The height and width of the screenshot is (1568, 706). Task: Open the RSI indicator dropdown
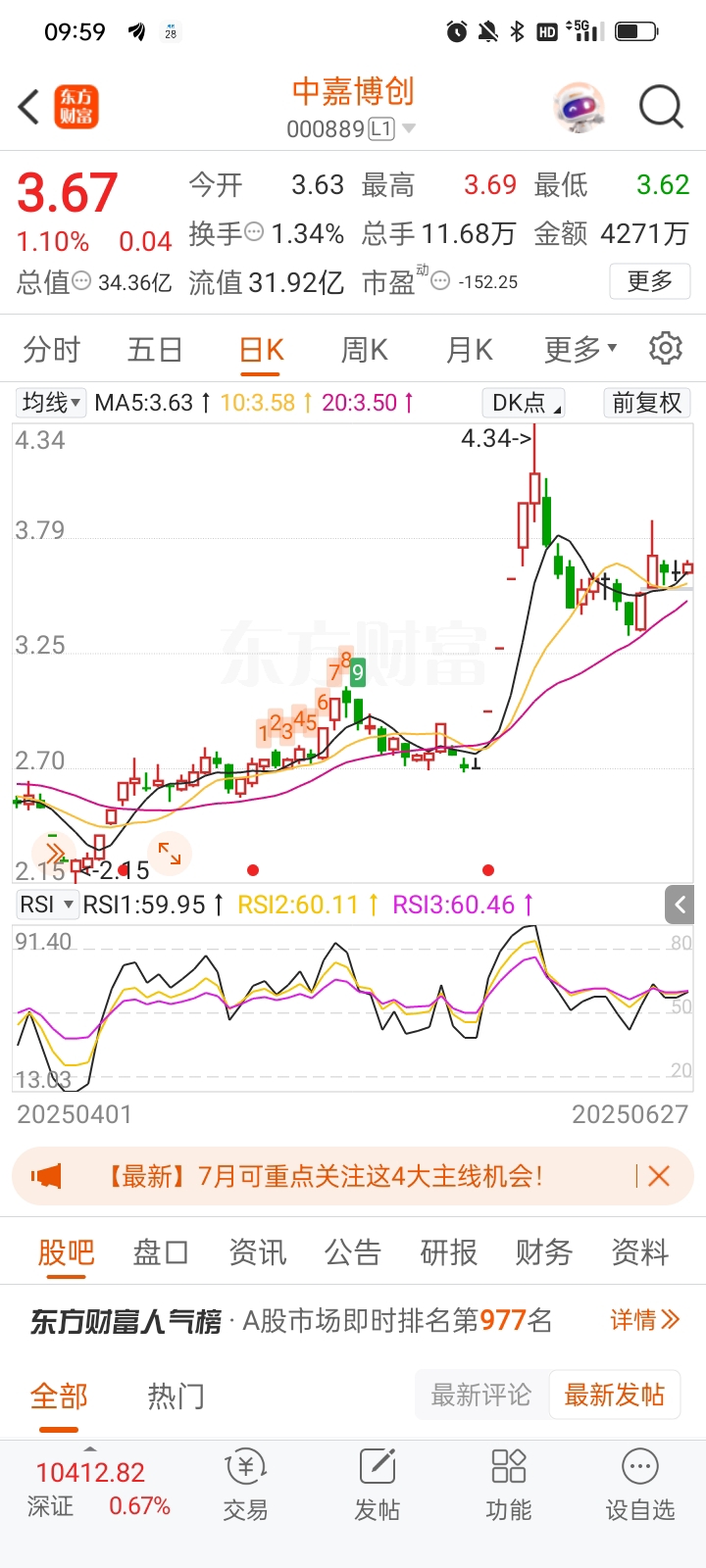[46, 905]
